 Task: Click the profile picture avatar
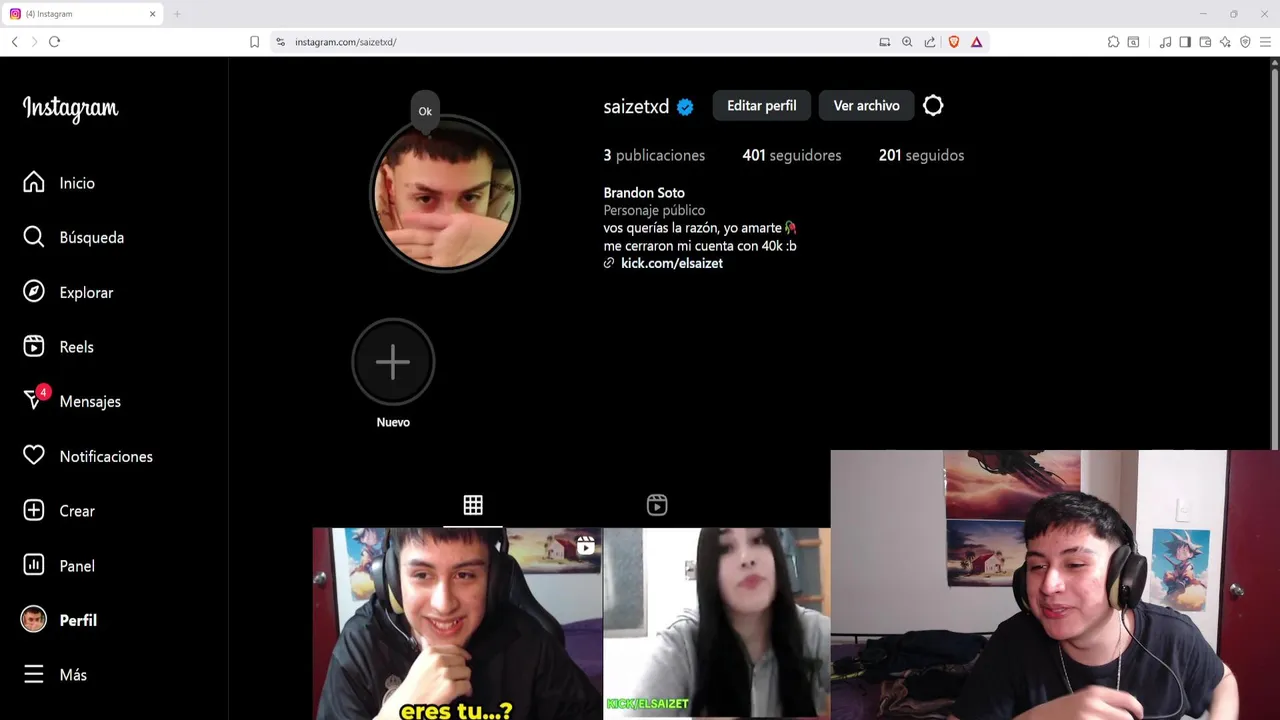pos(445,193)
